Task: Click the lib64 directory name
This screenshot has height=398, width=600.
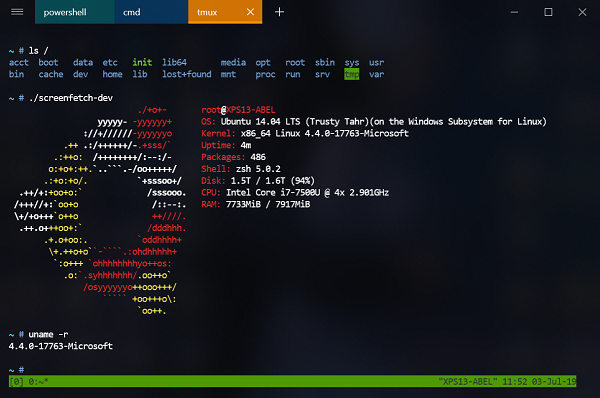Action: point(174,62)
